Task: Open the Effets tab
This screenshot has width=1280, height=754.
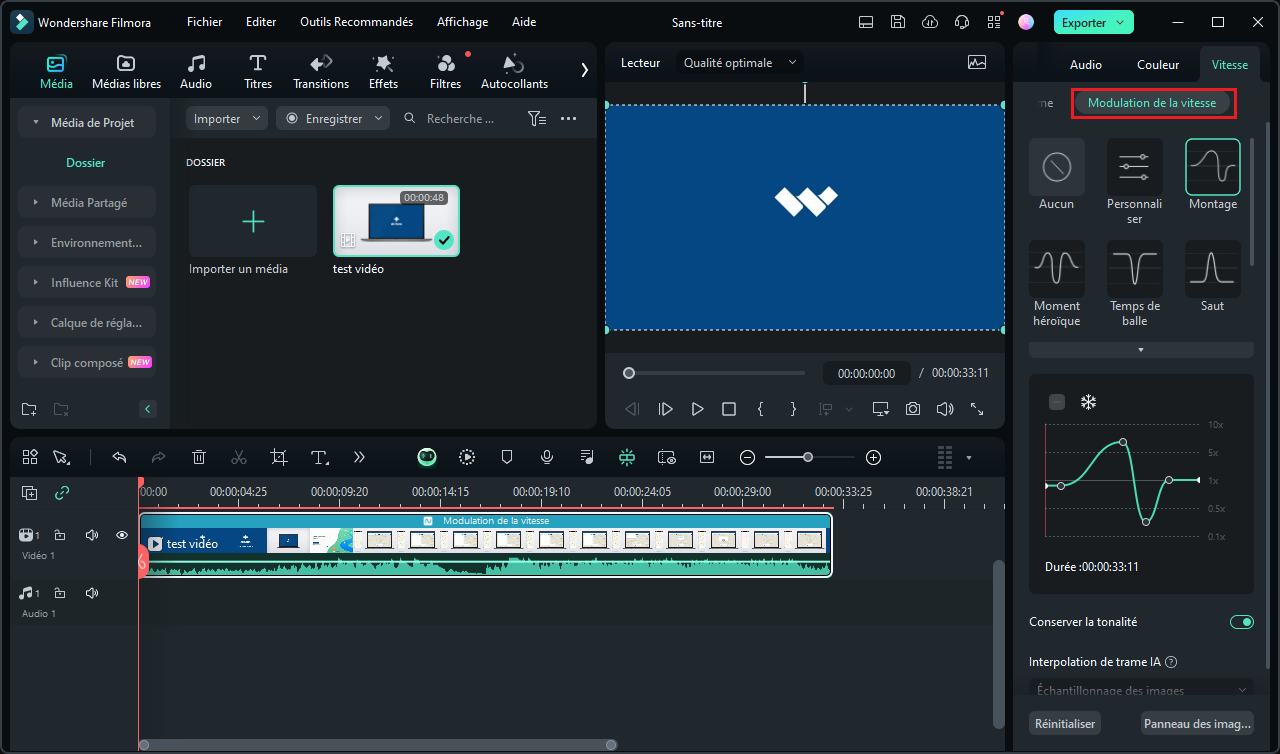Action: [383, 72]
